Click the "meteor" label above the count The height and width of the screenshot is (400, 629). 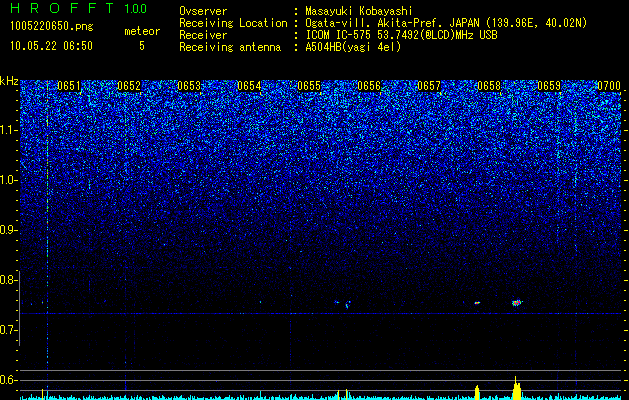[142, 31]
